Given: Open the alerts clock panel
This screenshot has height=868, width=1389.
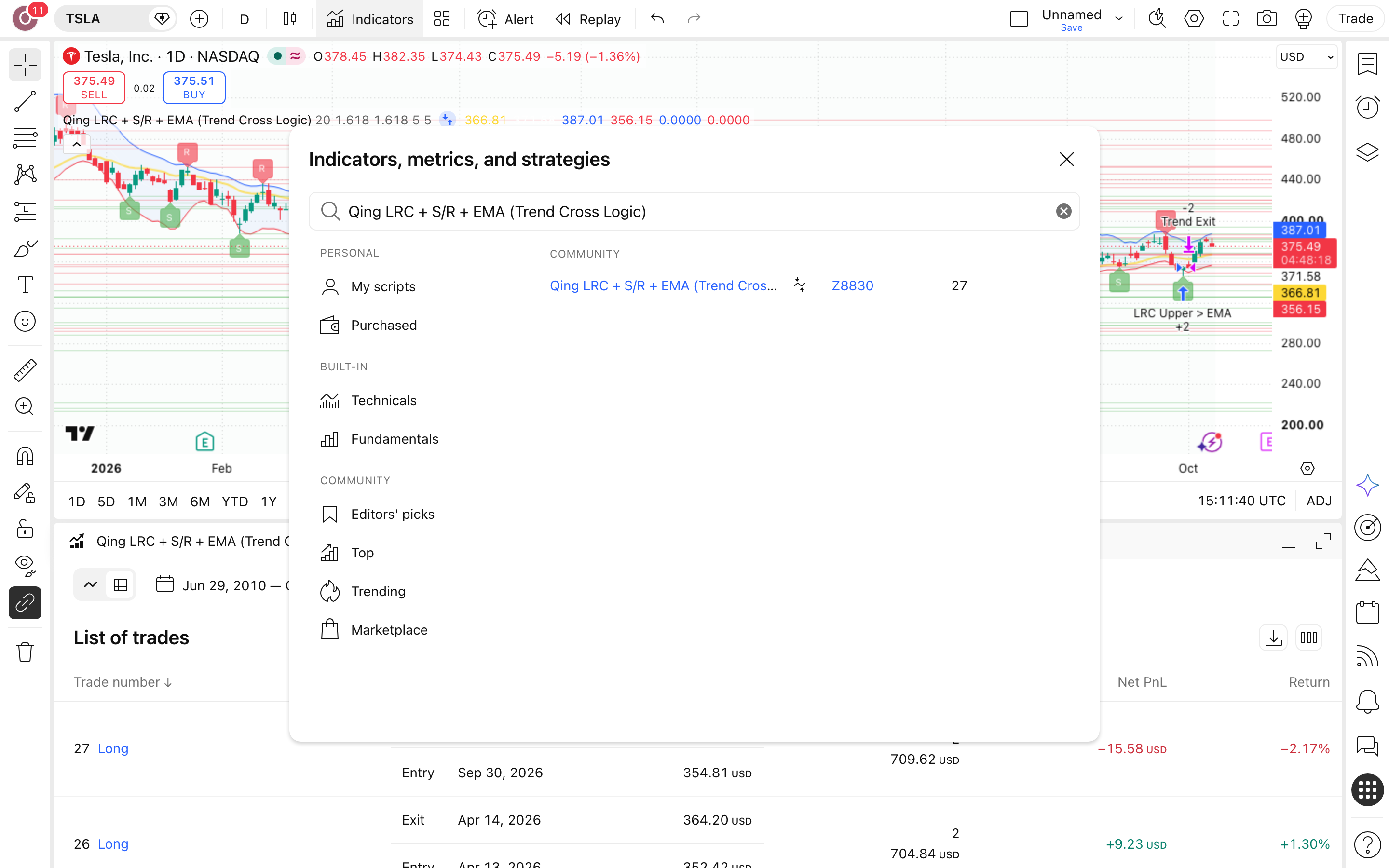Looking at the screenshot, I should click(x=1367, y=108).
